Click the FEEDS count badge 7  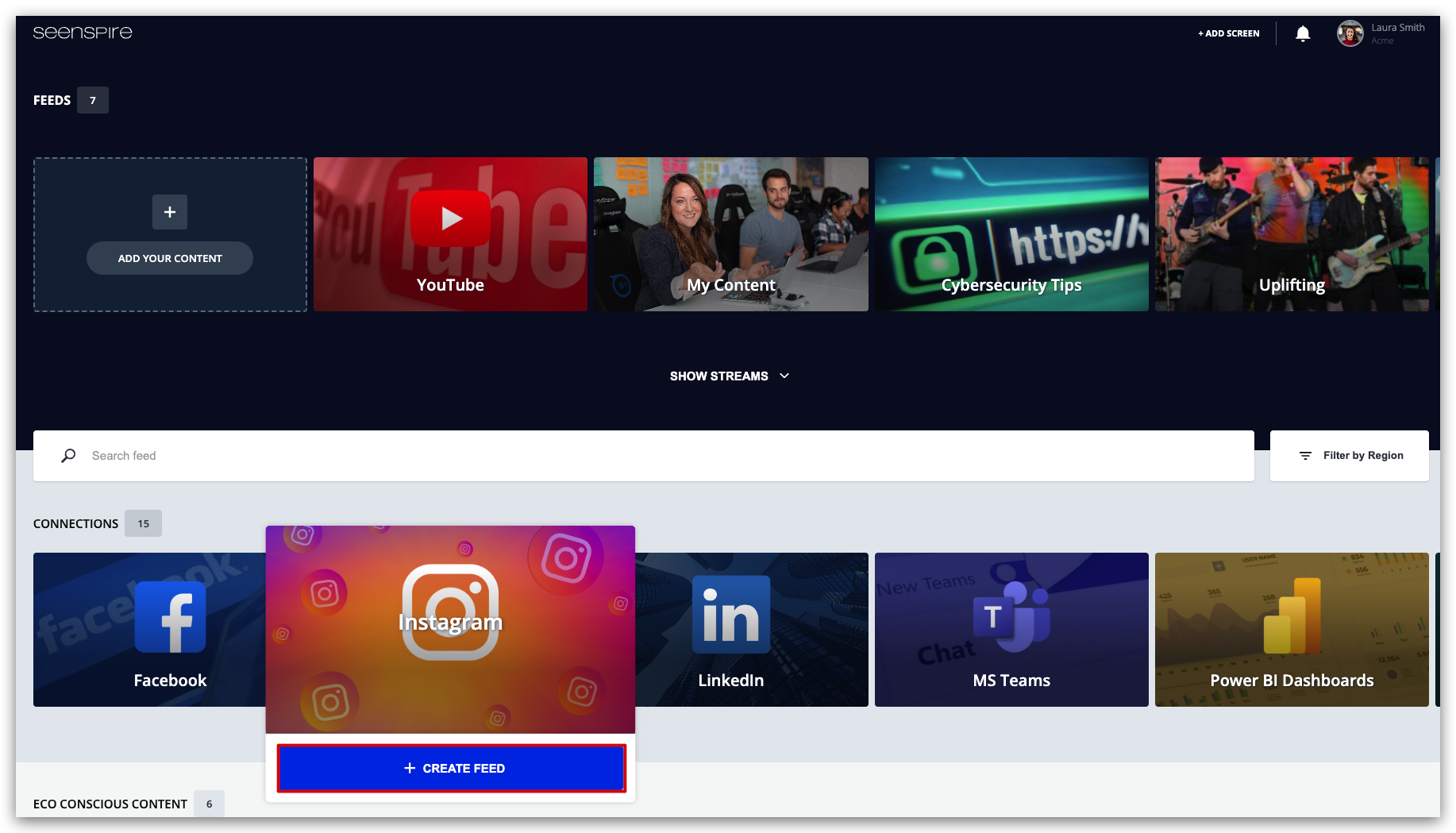click(x=93, y=100)
